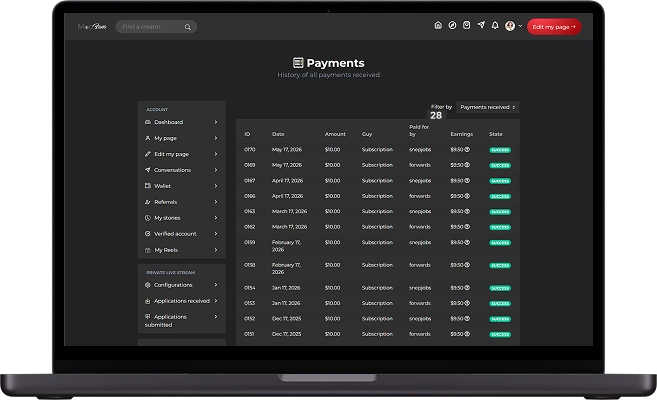Expand the Applications submitted chevron arrow
657x401 pixels.
pyautogui.click(x=216, y=317)
